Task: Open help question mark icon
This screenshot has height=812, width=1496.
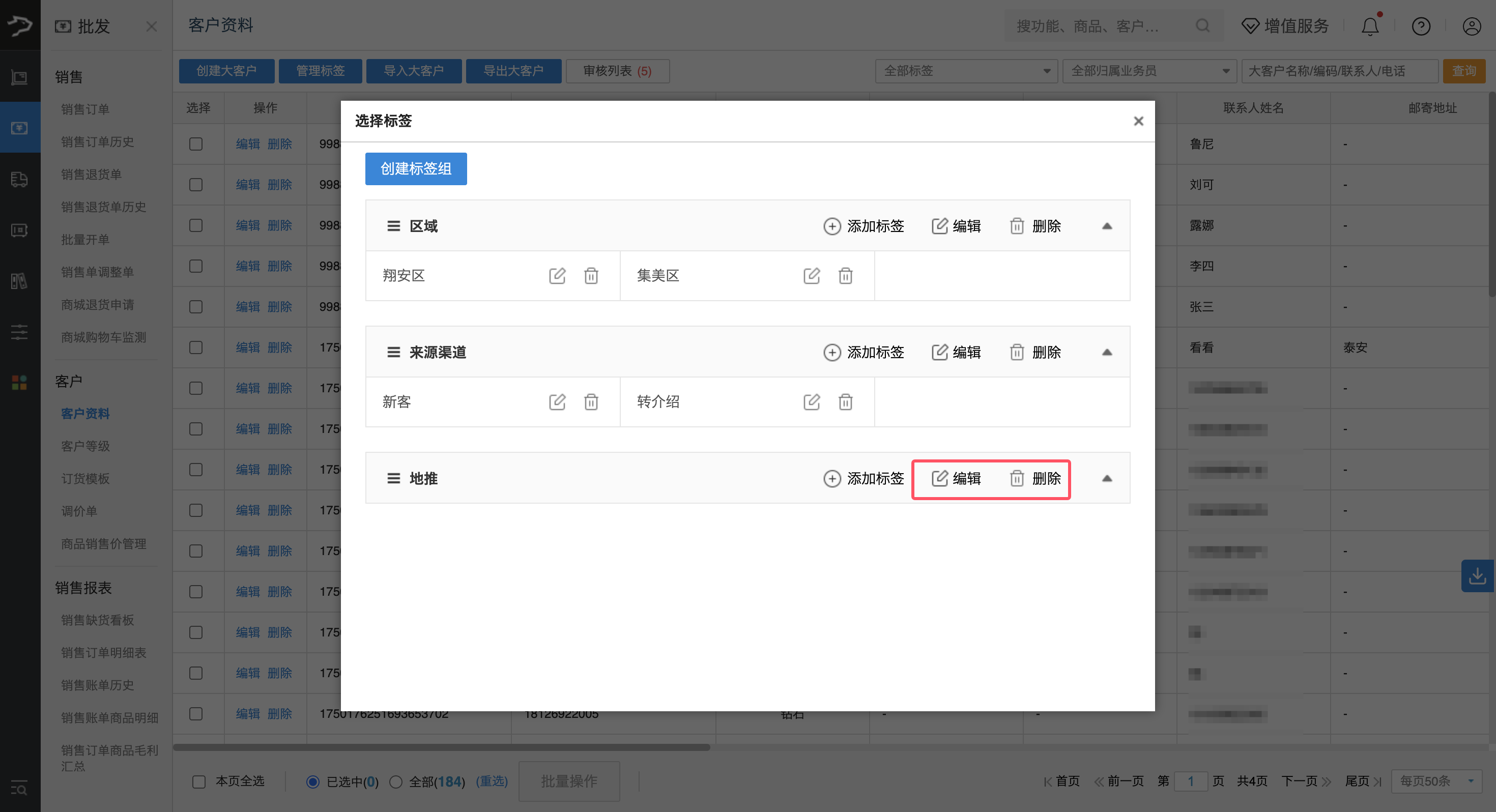Action: pyautogui.click(x=1421, y=26)
